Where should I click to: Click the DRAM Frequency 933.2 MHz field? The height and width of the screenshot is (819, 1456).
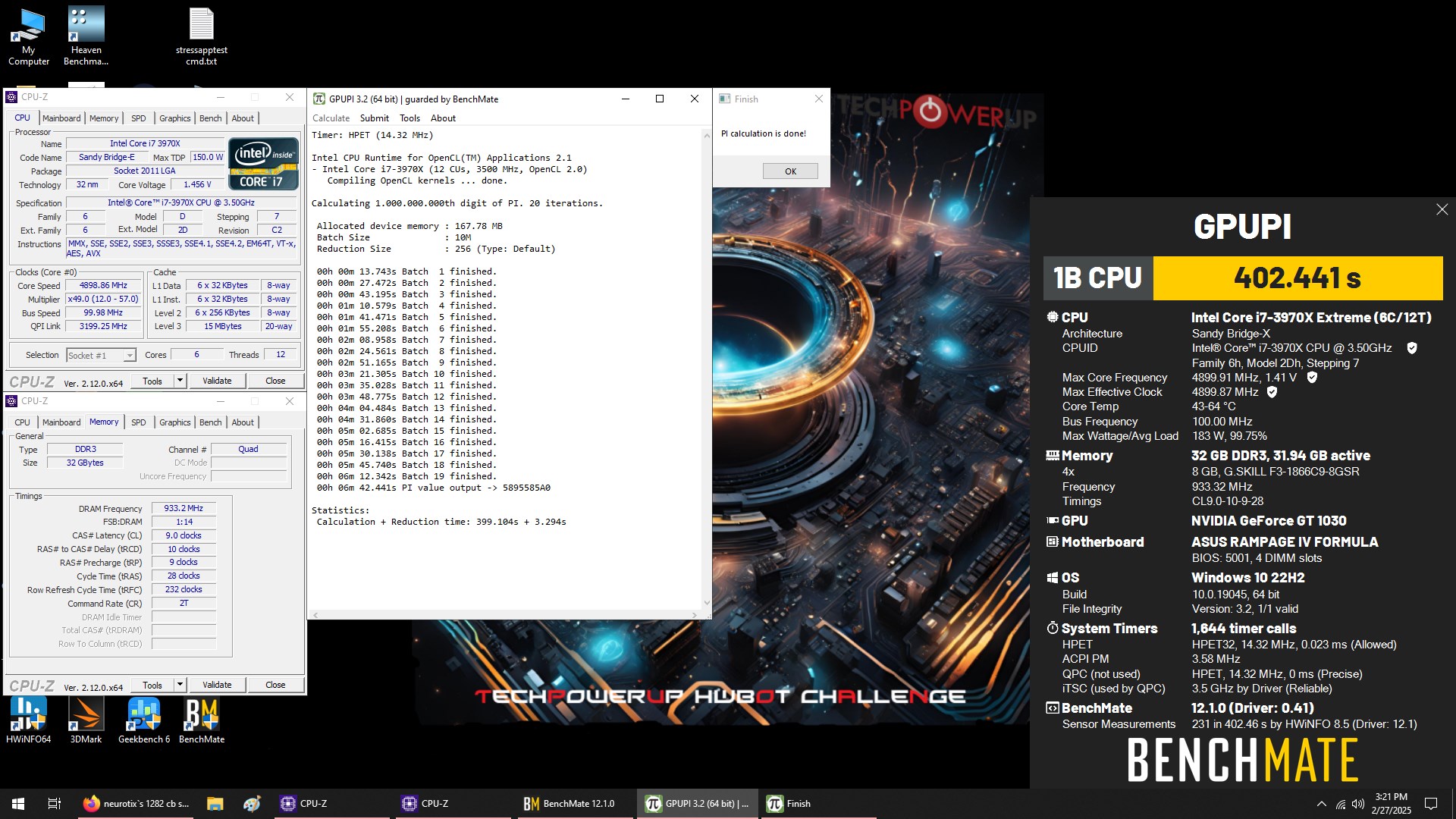[184, 509]
